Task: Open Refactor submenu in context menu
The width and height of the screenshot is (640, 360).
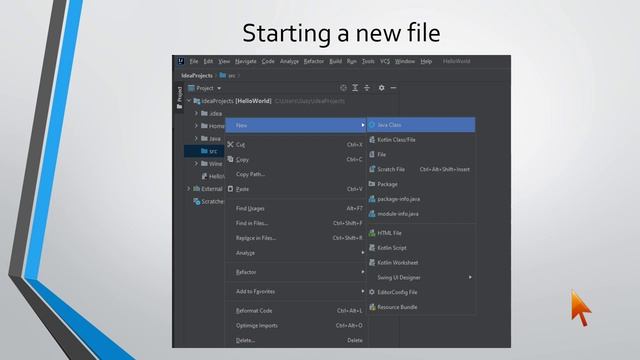Action: 296,272
